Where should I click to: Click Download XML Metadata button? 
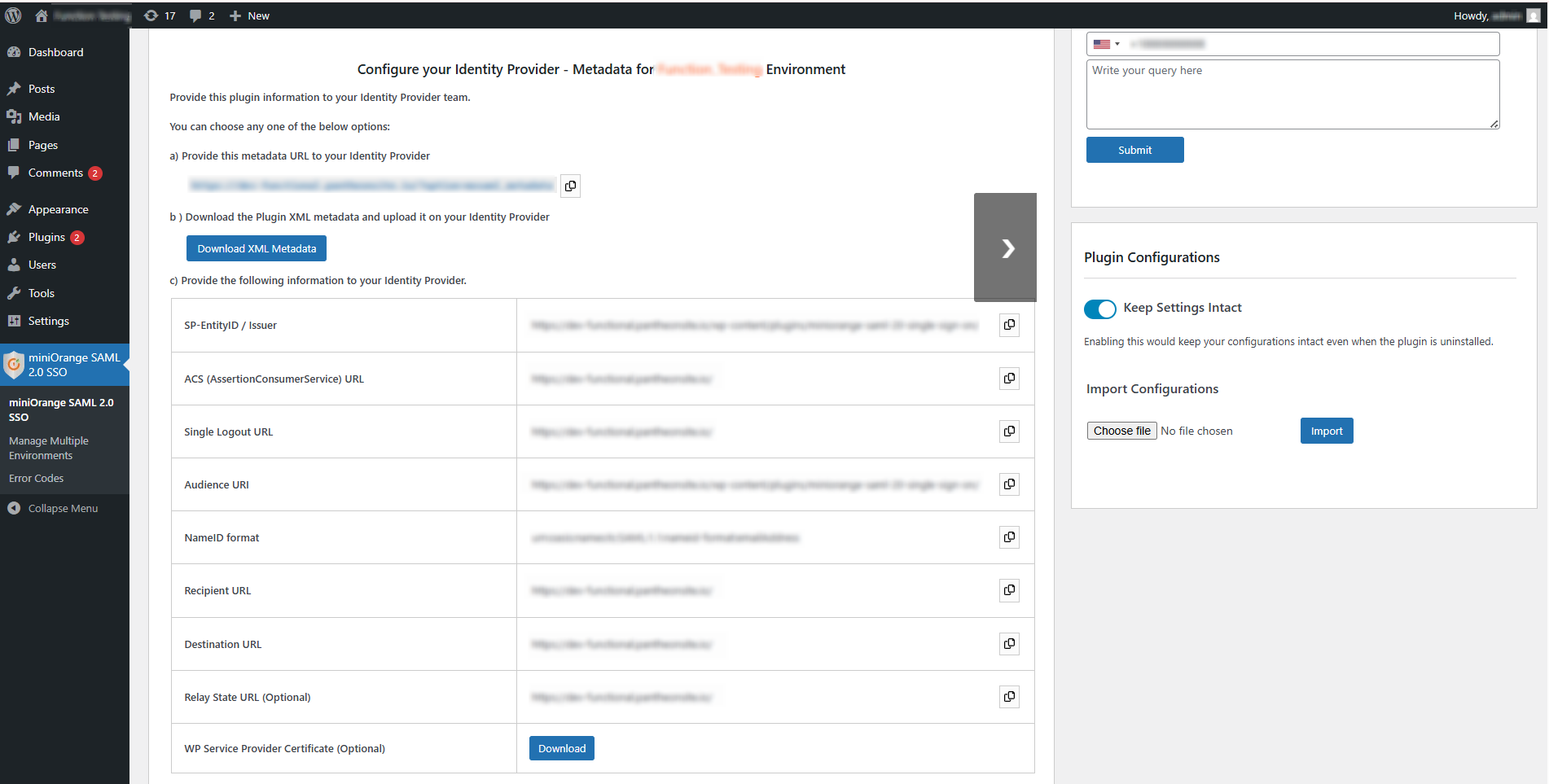[x=257, y=248]
